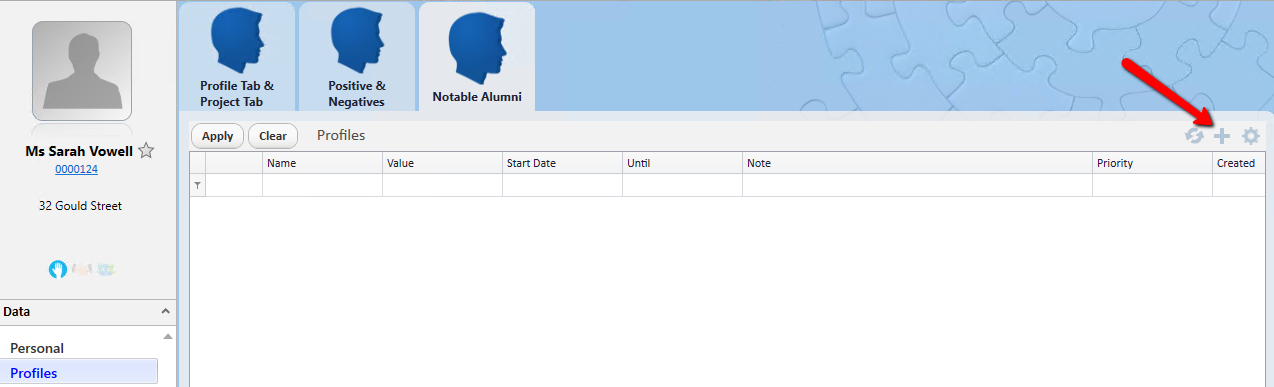Sort by the Priority column header

pos(1152,163)
